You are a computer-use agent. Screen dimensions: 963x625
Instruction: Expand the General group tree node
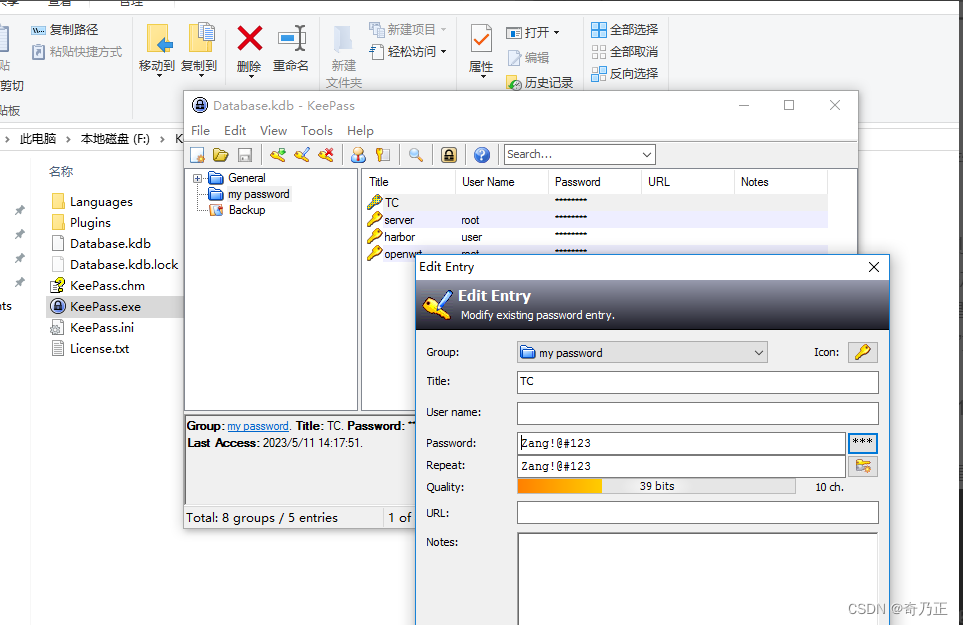coord(198,179)
